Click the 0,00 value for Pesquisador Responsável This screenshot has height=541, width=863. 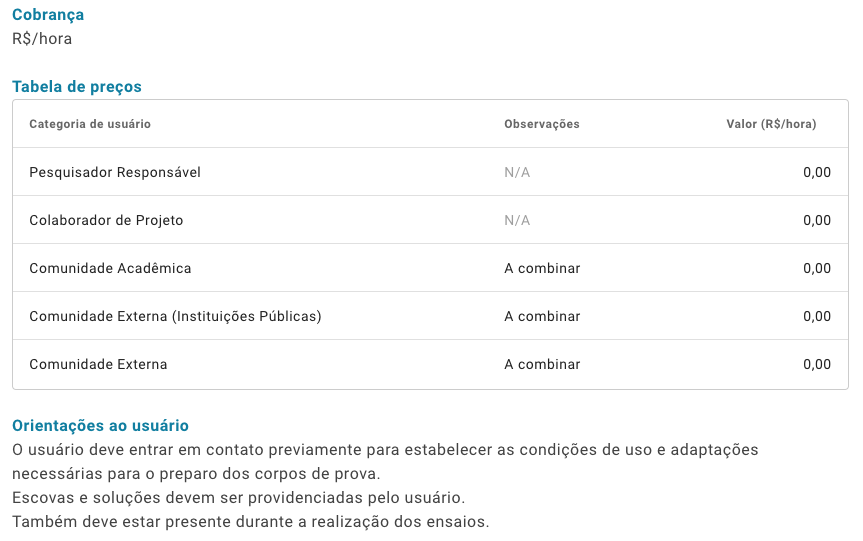tap(817, 172)
